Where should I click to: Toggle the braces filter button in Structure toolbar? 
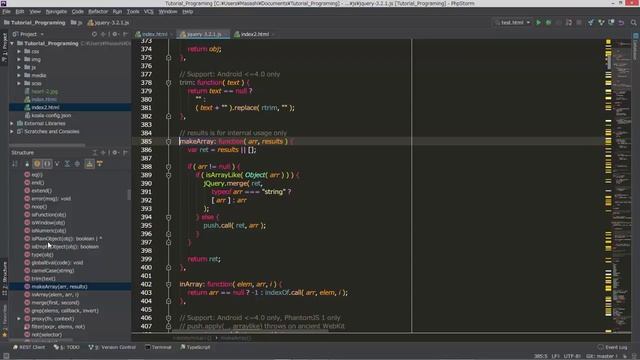point(47,164)
